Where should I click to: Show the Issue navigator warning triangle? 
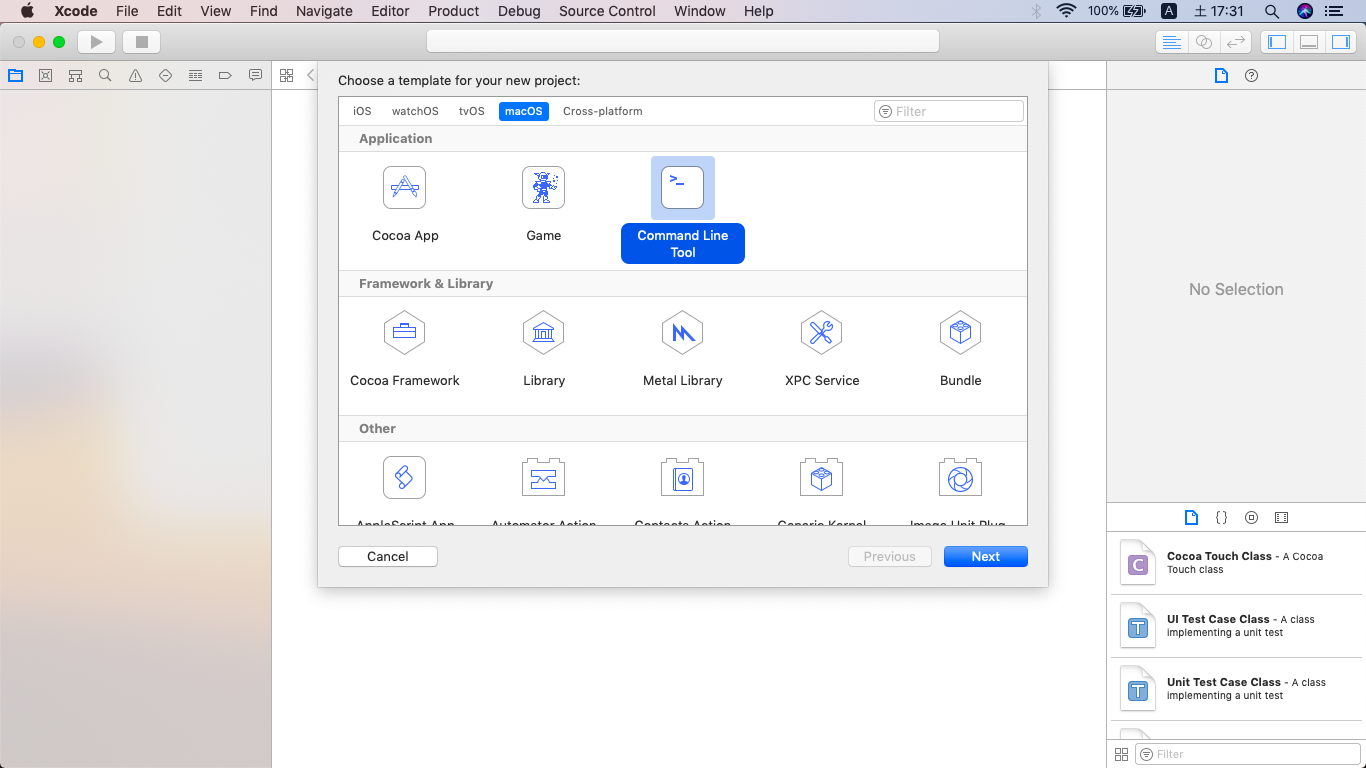click(x=135, y=75)
